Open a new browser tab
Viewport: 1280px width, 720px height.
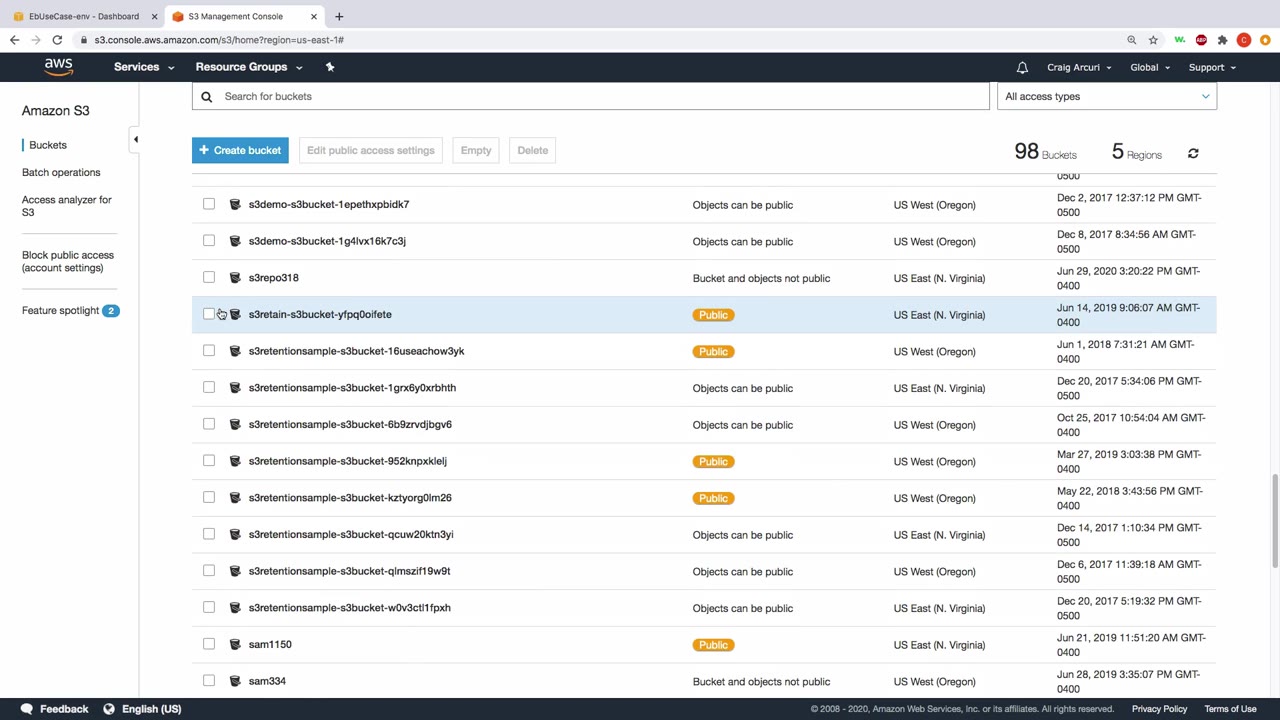(x=339, y=16)
